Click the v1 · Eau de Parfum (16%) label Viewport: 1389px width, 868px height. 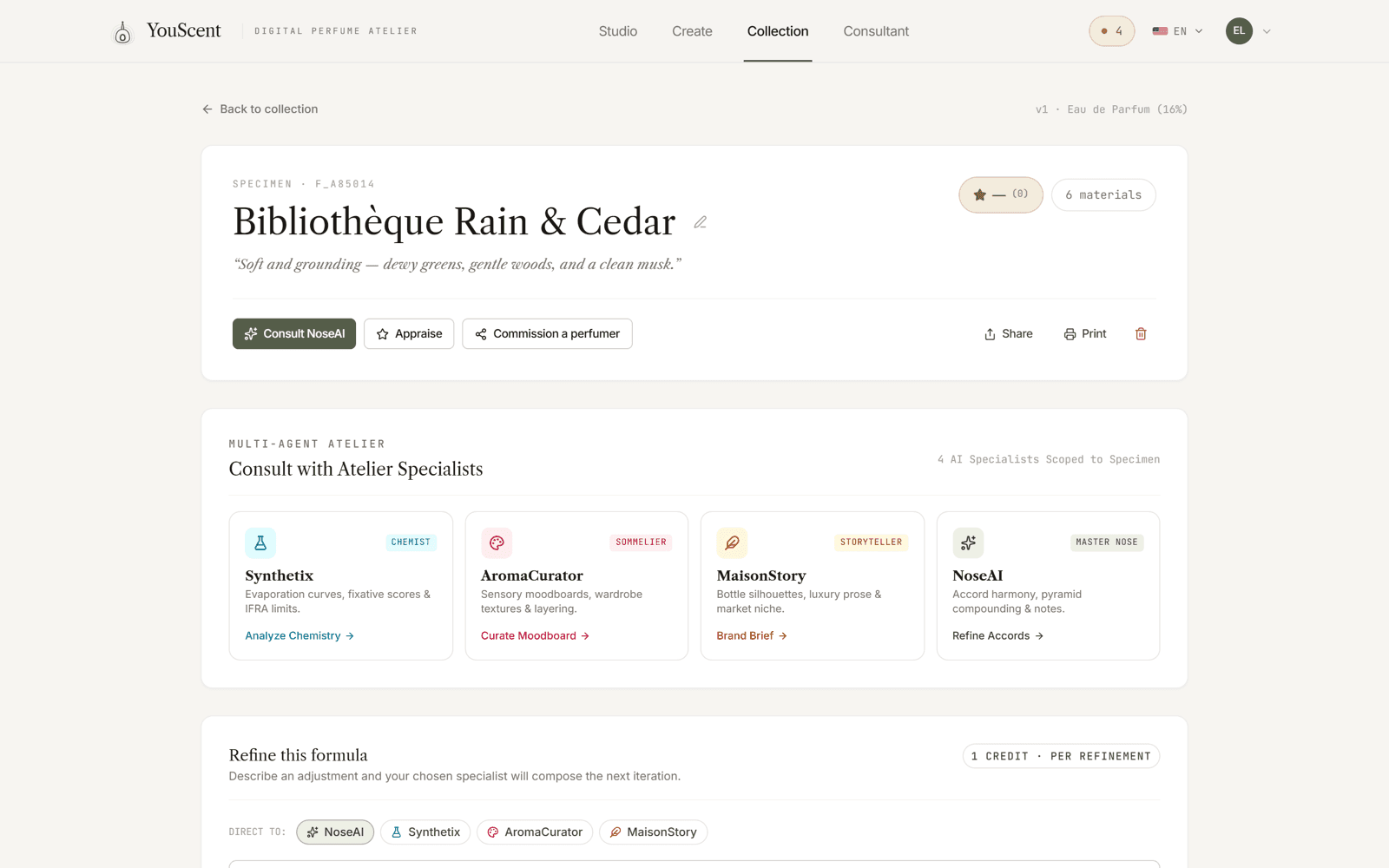pos(1111,109)
